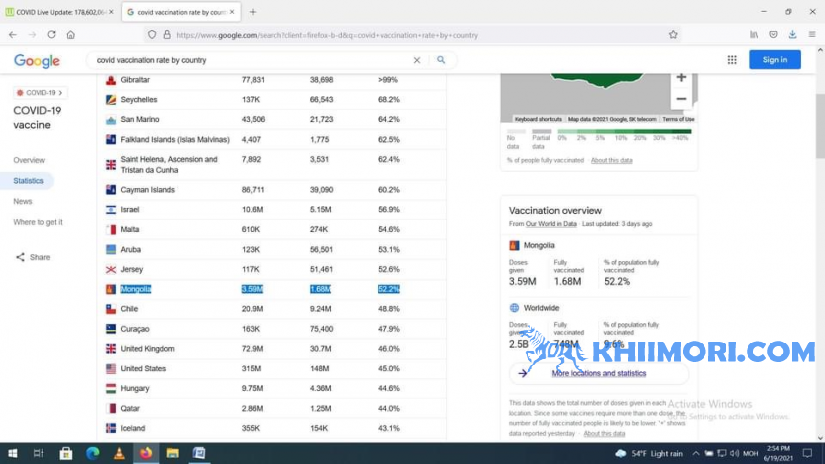Open map Keyboard shortcuts
This screenshot has width=825, height=464.
click(538, 119)
